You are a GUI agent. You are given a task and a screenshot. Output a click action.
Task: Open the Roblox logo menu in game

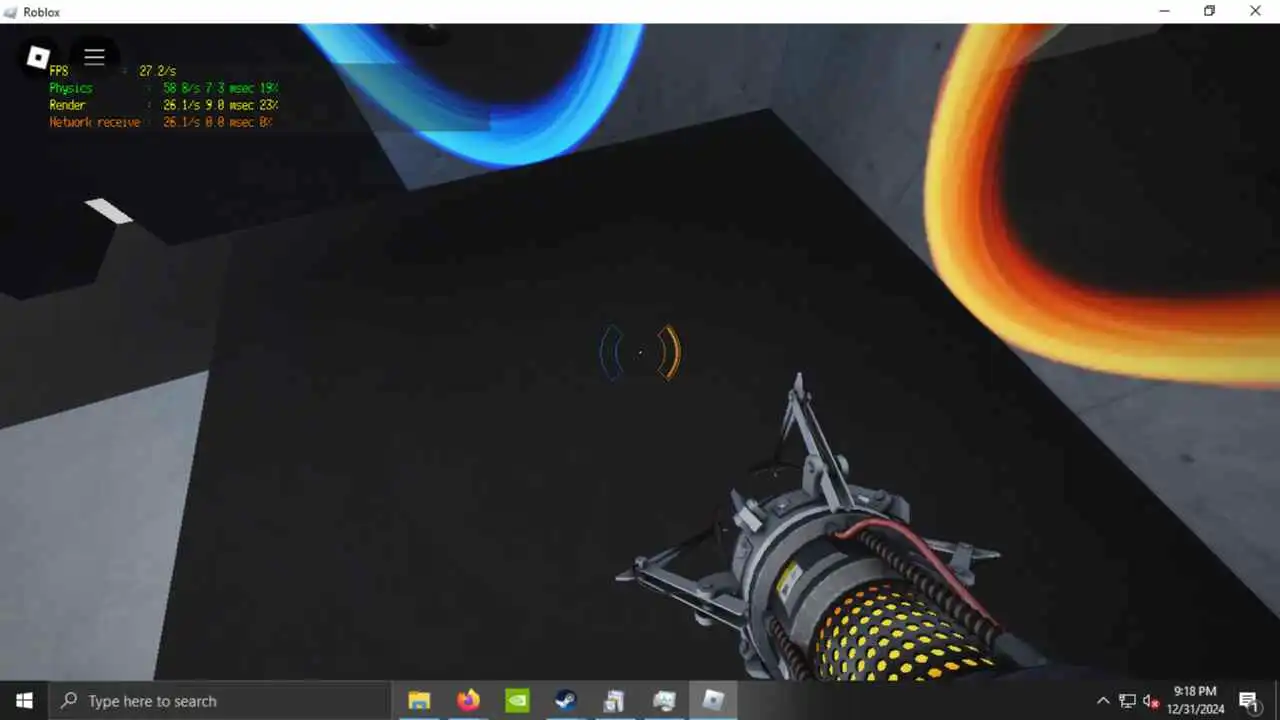tap(38, 57)
